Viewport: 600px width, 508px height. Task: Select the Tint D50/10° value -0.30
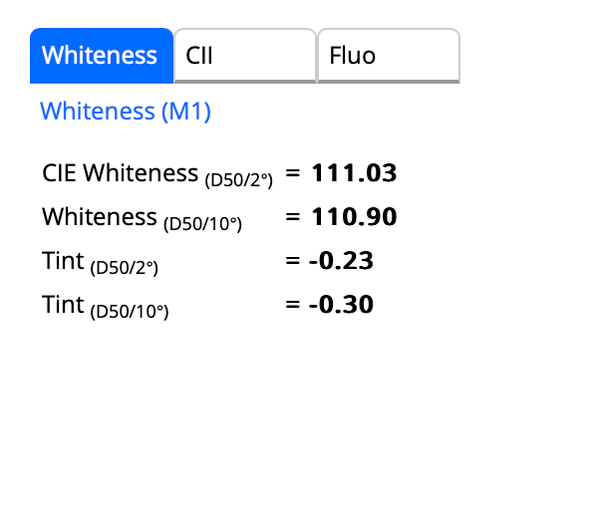(x=341, y=305)
